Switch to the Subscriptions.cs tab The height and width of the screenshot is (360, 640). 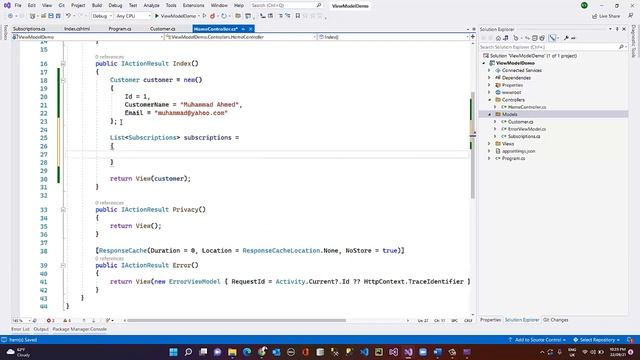coord(29,29)
